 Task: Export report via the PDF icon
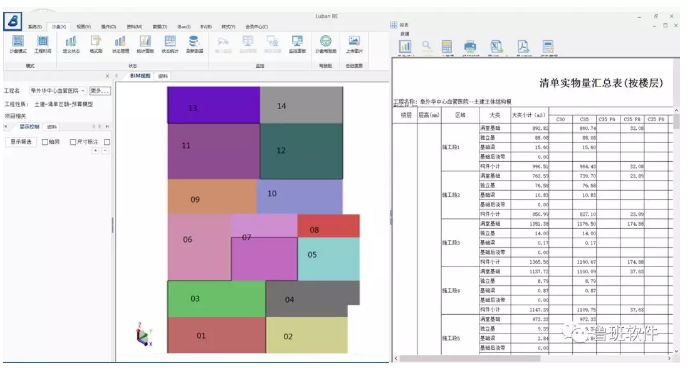(x=523, y=46)
